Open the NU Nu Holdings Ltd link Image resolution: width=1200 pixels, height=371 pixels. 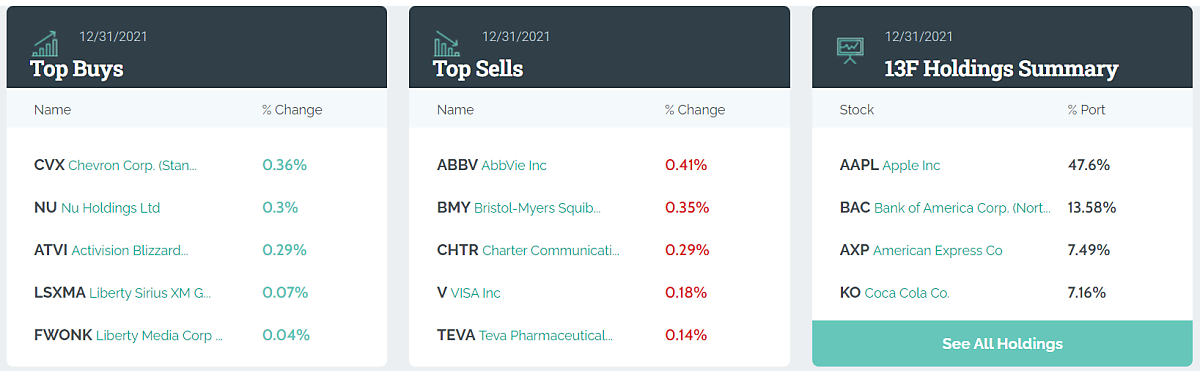97,208
